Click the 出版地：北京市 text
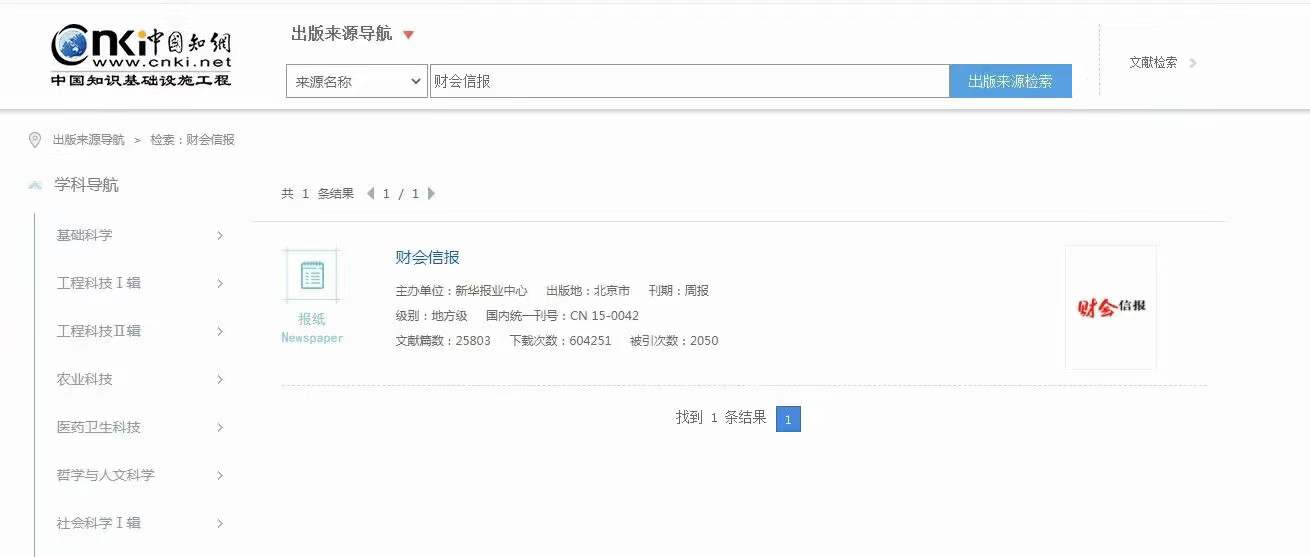Screen dimensions: 1310x557 (588, 291)
